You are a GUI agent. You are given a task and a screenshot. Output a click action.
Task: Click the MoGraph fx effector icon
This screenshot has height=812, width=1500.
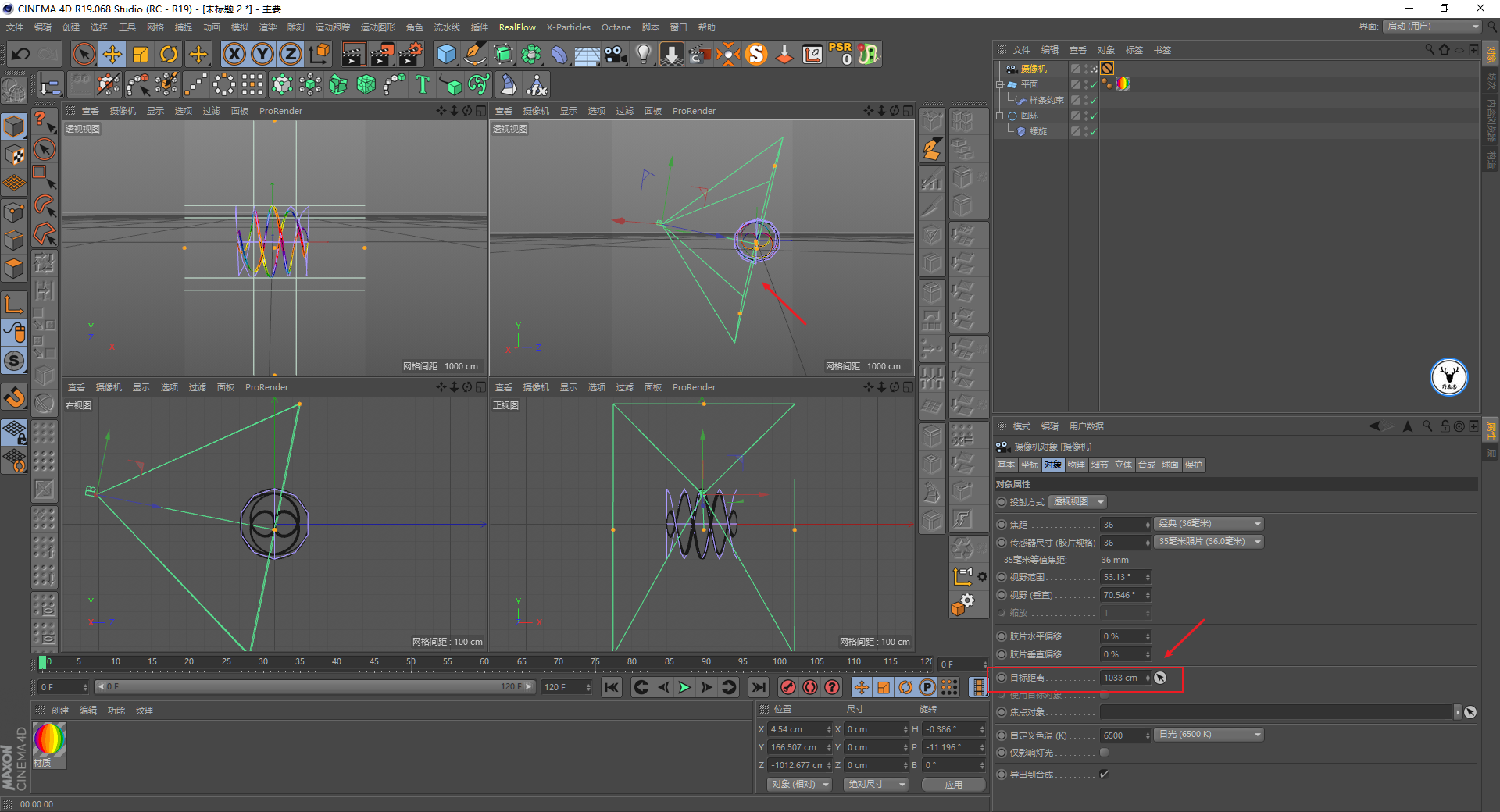pos(537,84)
